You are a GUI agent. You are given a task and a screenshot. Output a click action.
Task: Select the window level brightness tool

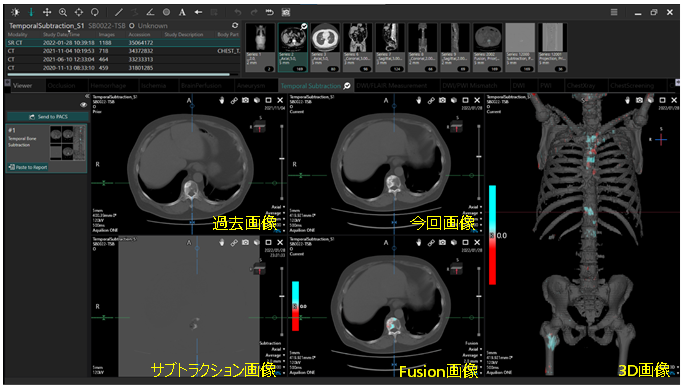pyautogui.click(x=15, y=12)
